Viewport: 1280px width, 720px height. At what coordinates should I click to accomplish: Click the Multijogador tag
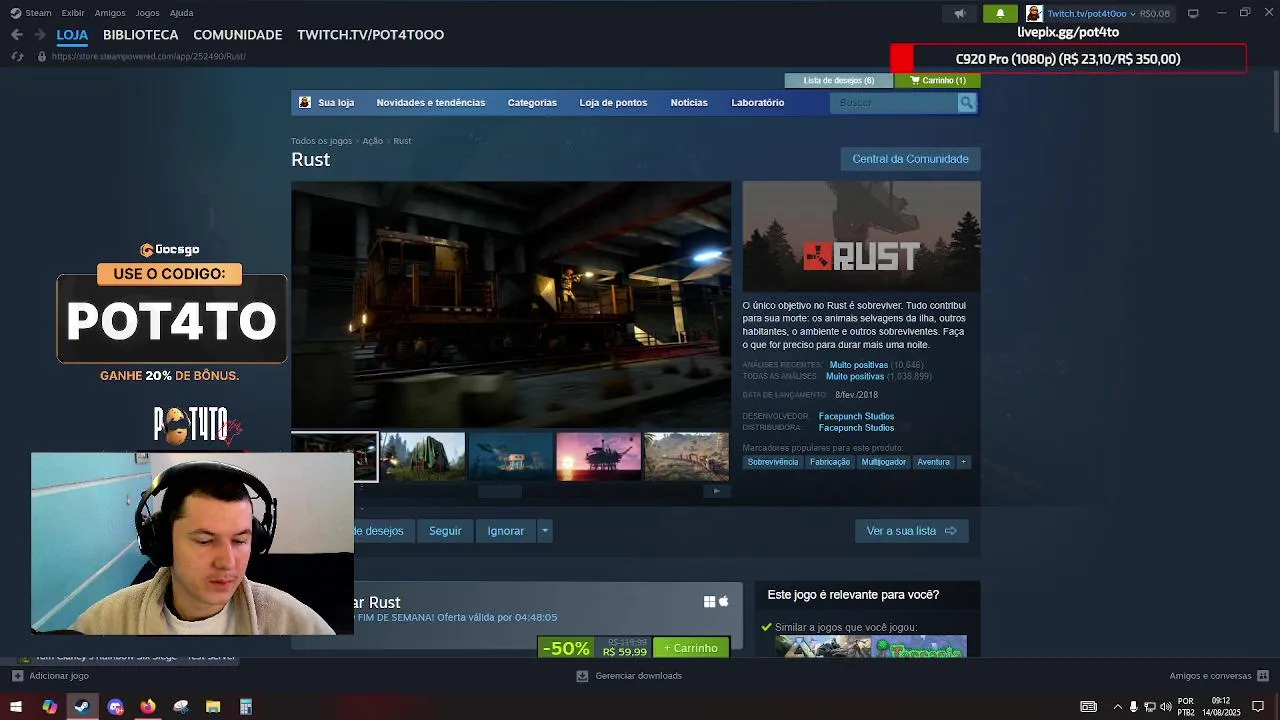[x=884, y=462]
